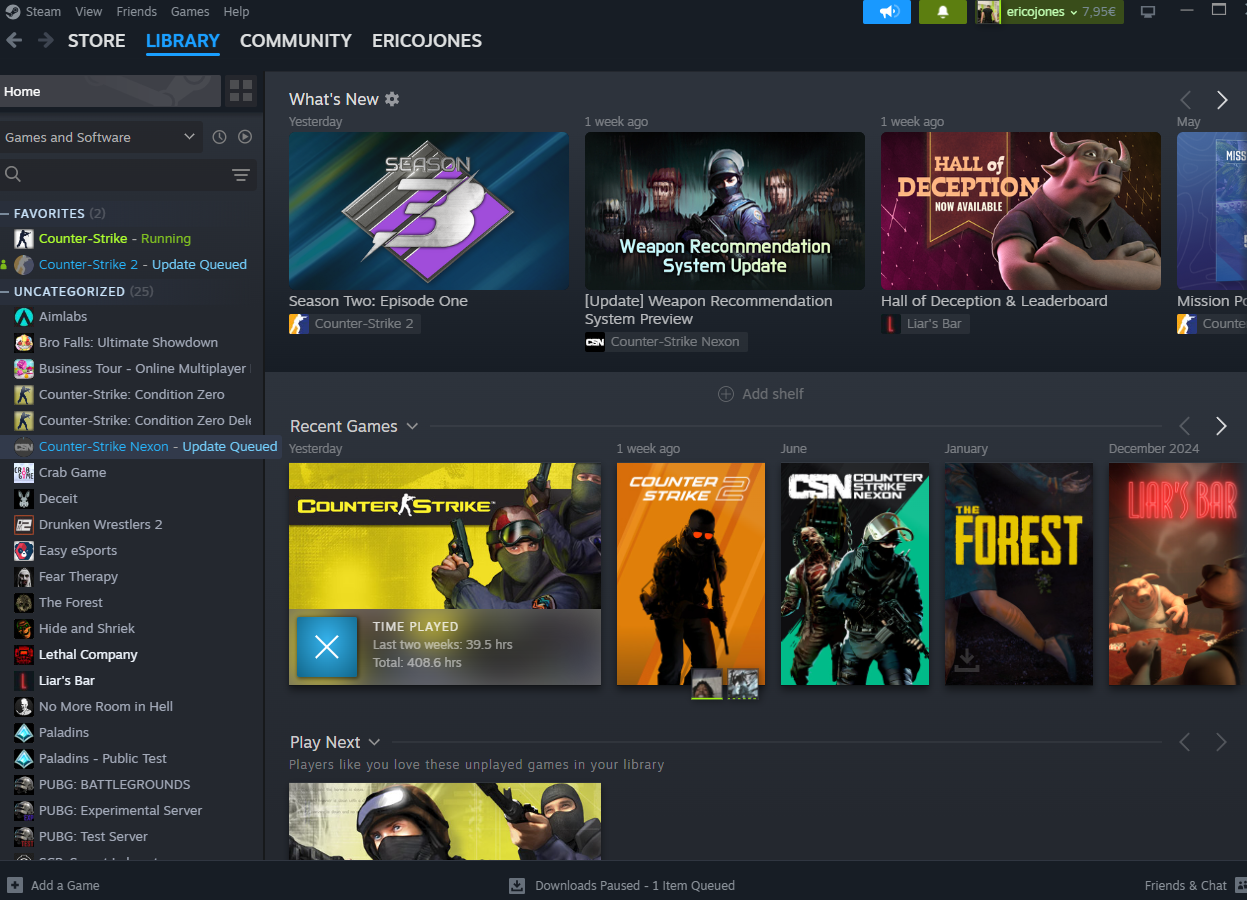Image resolution: width=1247 pixels, height=900 pixels.
Task: Toggle the ready-to-play filter icon
Action: 245,137
